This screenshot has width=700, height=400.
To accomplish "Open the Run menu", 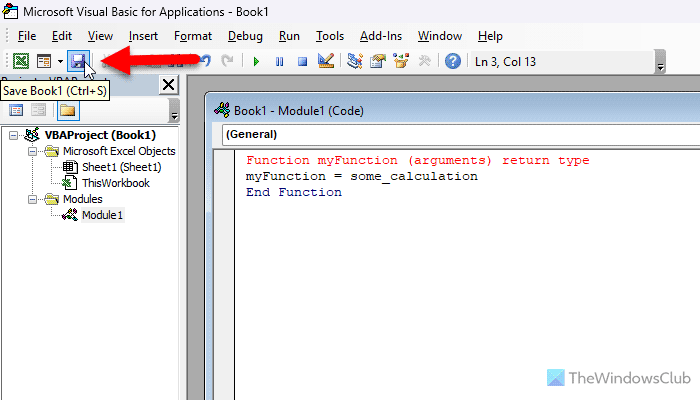I will (x=289, y=36).
